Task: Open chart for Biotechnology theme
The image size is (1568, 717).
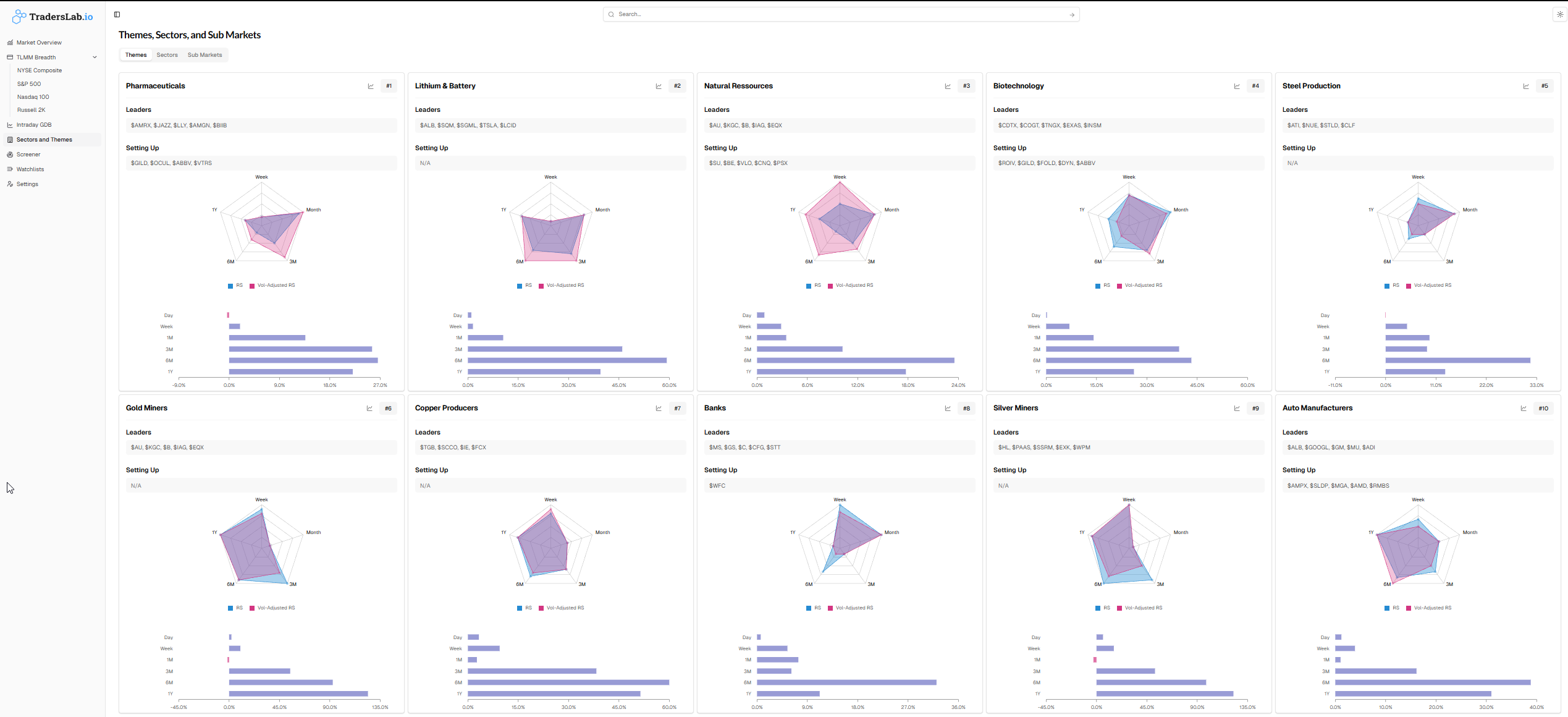Action: point(1237,87)
